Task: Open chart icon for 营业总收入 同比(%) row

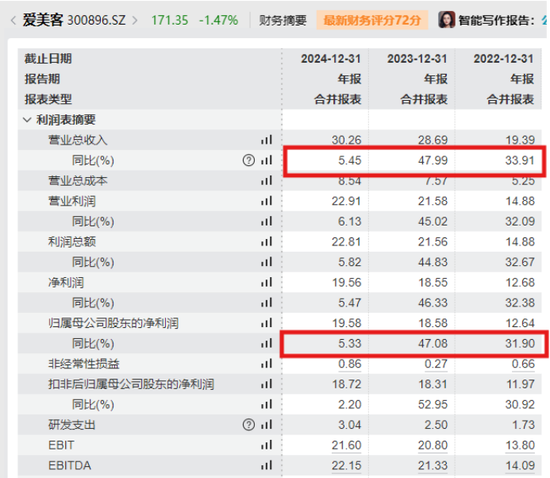Action: [266, 160]
